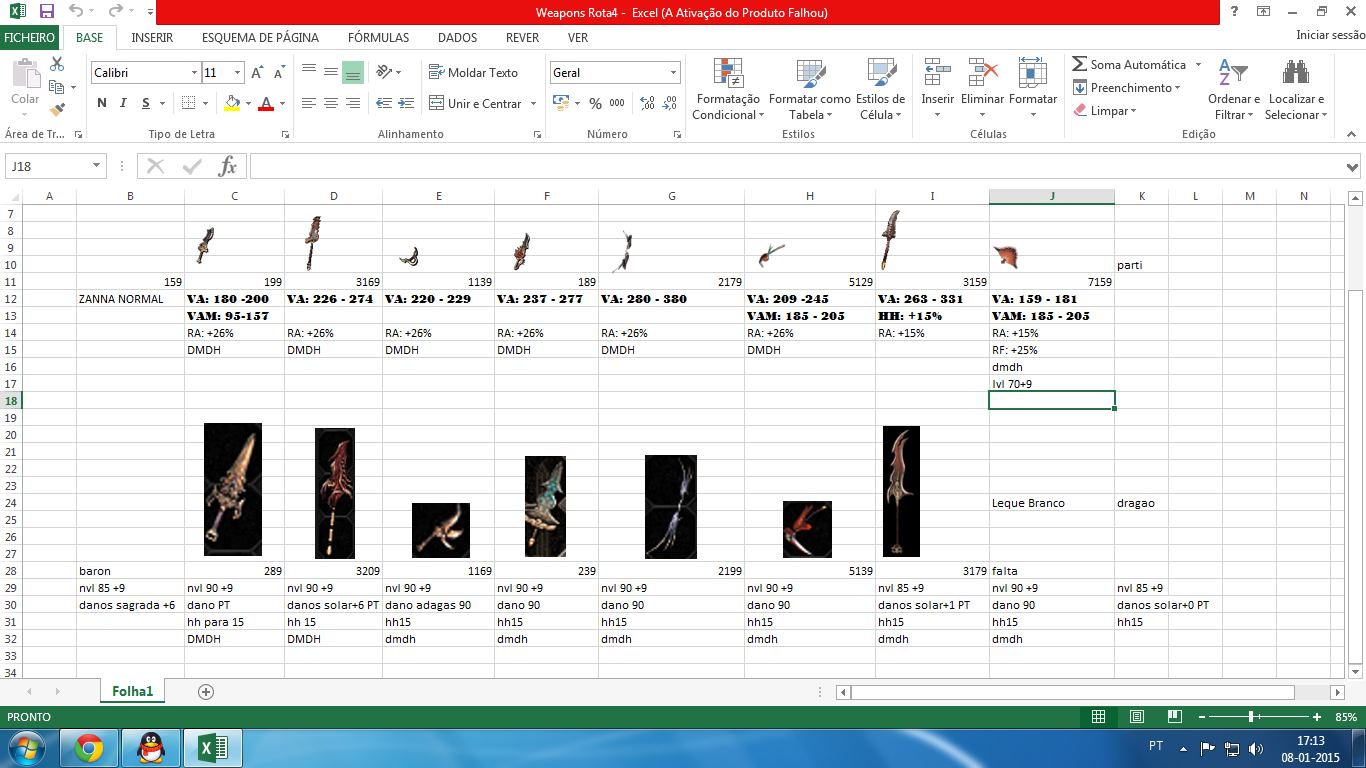Decrease font size with the small A icon
The height and width of the screenshot is (768, 1366).
[279, 73]
